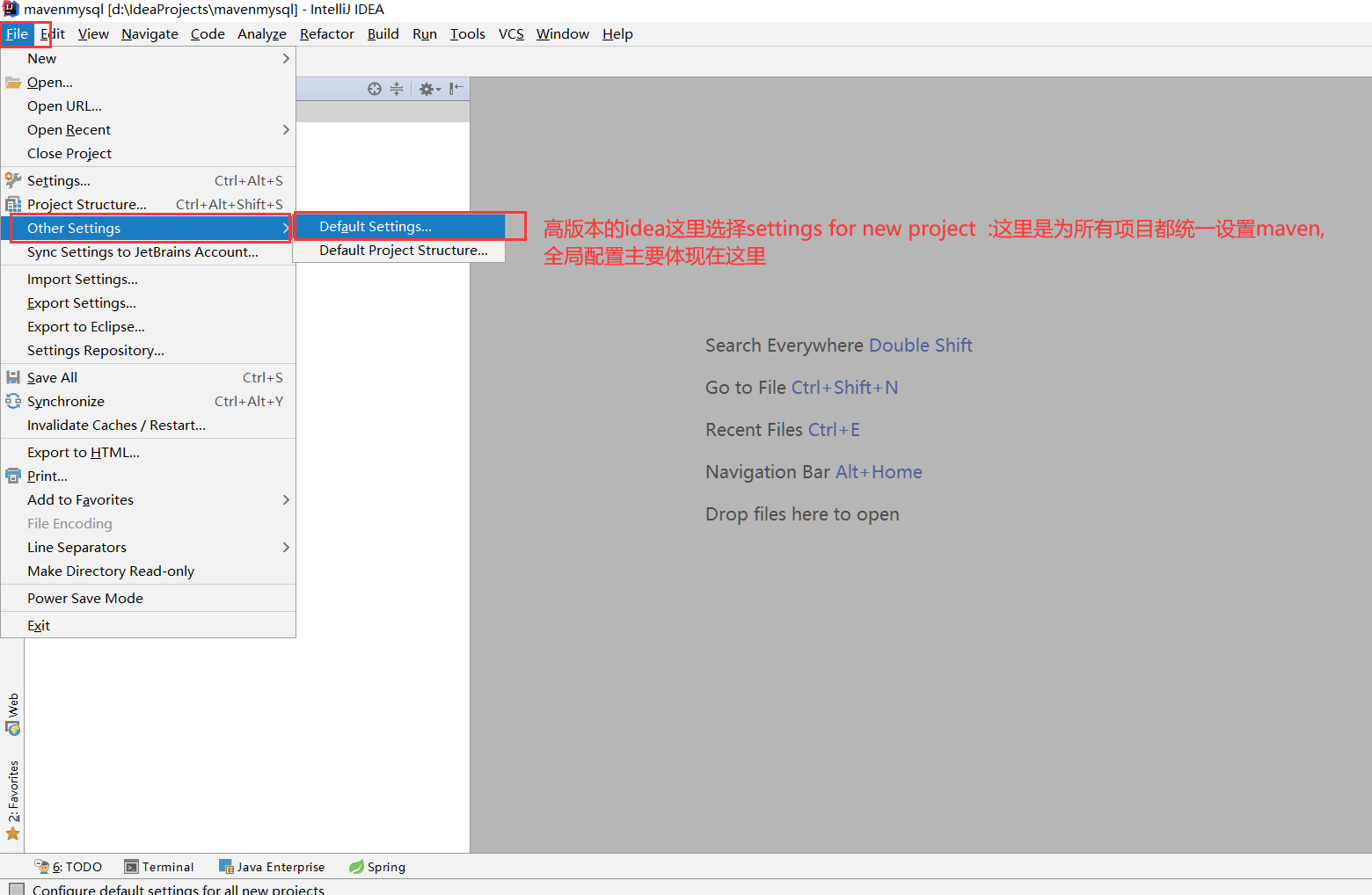Select Exit from File menu
Image resolution: width=1372 pixels, height=895 pixels.
click(148, 625)
